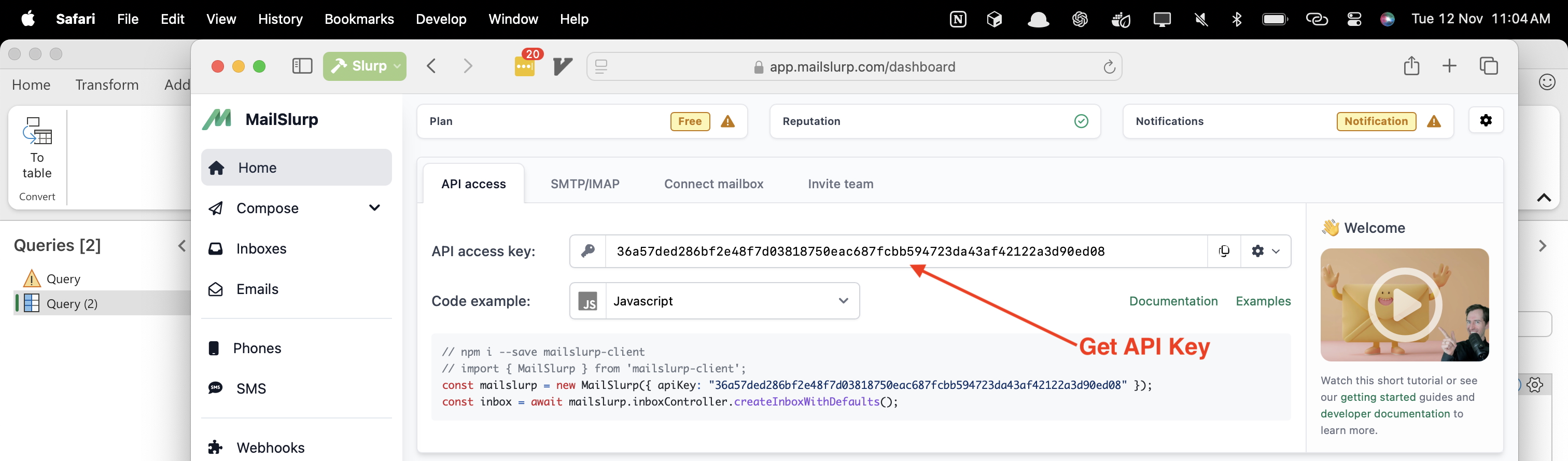Viewport: 1568px width, 461px height.
Task: Open the Safari share button
Action: pyautogui.click(x=1411, y=66)
